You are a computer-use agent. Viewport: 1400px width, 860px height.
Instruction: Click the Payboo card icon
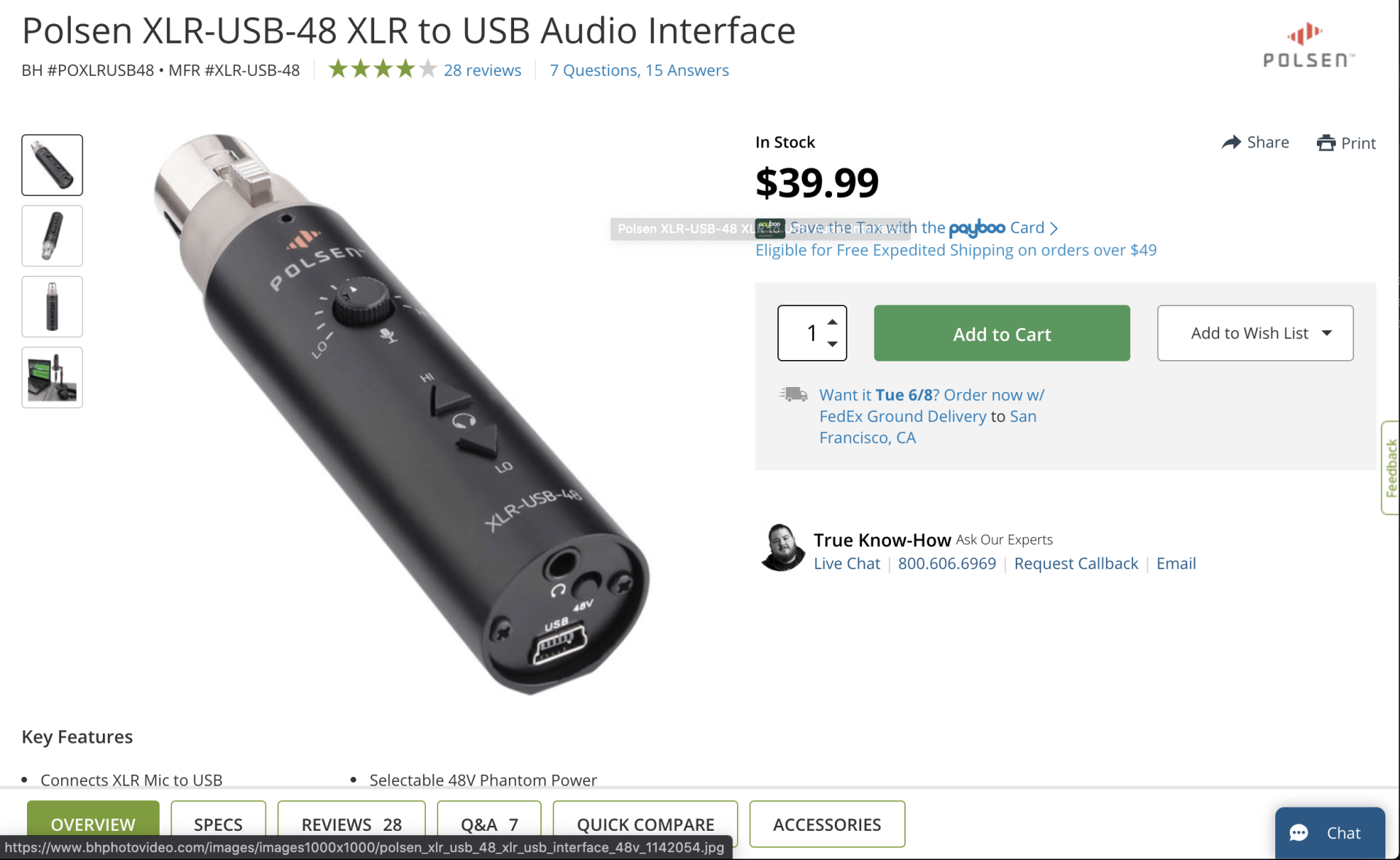point(770,228)
